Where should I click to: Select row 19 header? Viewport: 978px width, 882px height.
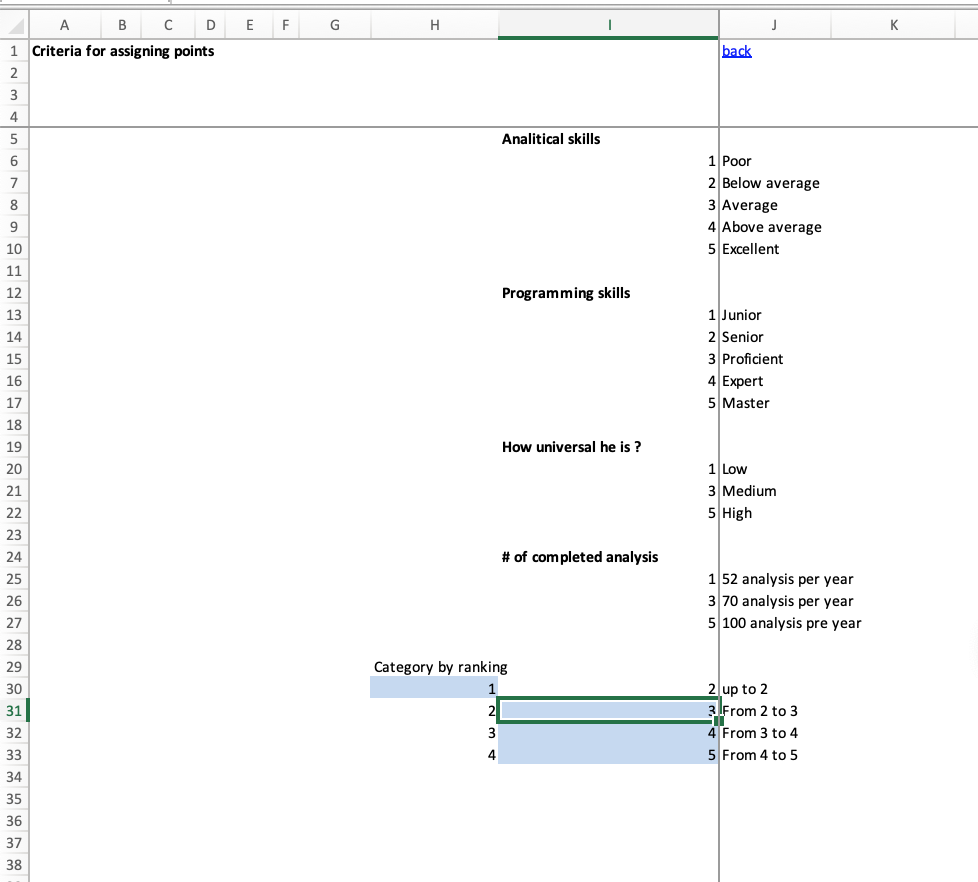pos(14,447)
